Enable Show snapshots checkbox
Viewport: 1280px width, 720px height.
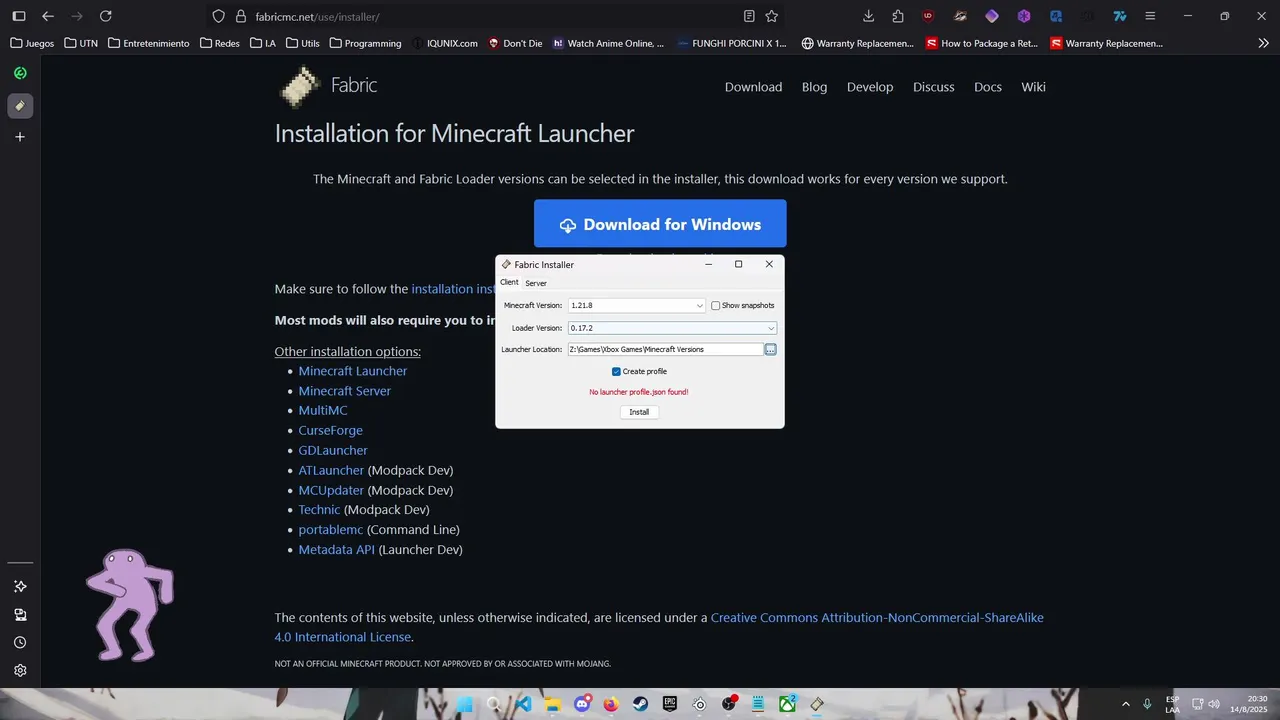click(715, 305)
